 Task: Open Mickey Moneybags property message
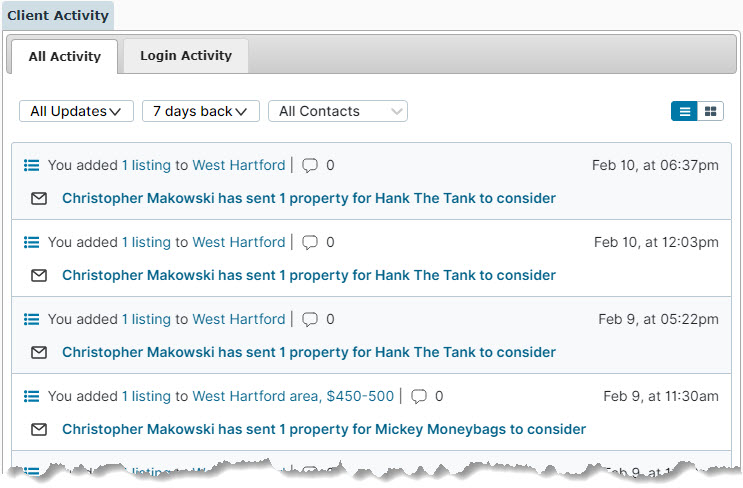coord(324,429)
